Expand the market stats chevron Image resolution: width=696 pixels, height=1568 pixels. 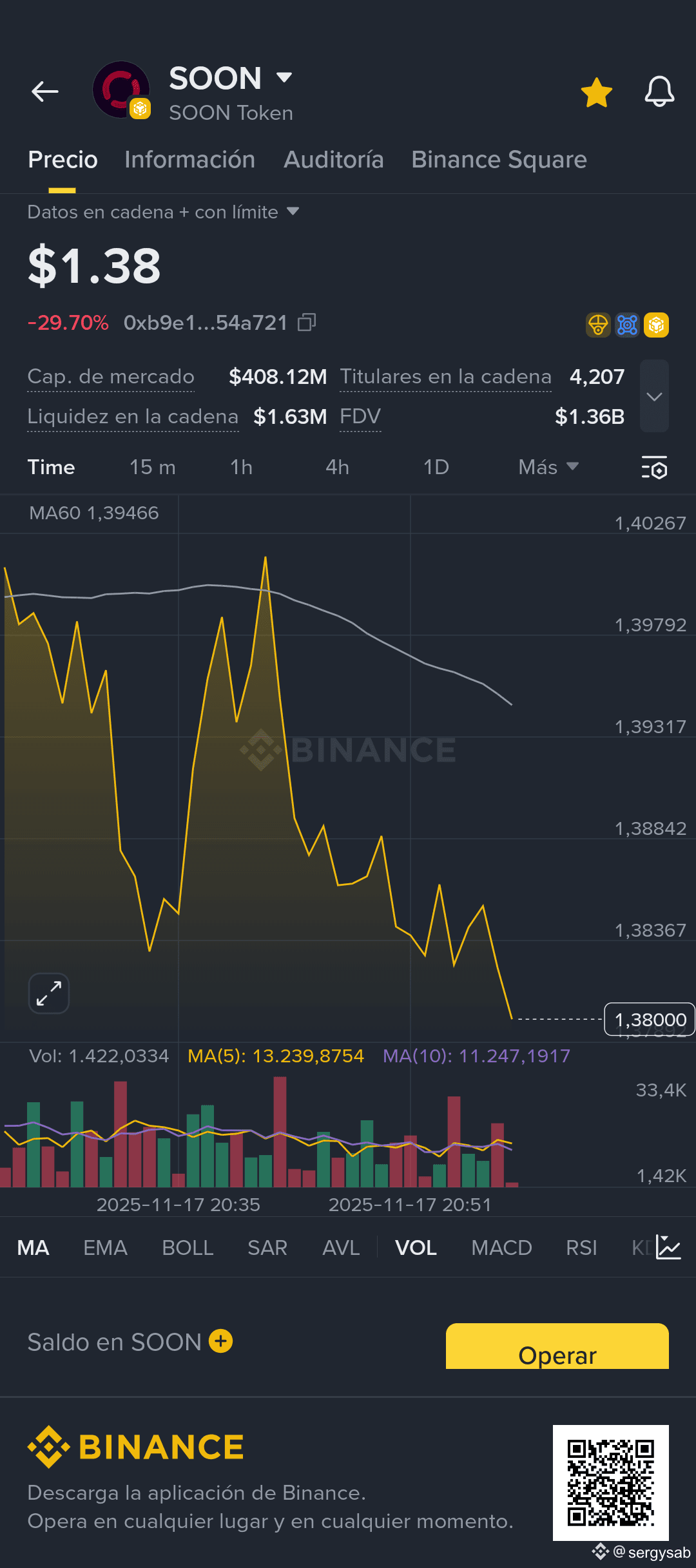point(654,396)
